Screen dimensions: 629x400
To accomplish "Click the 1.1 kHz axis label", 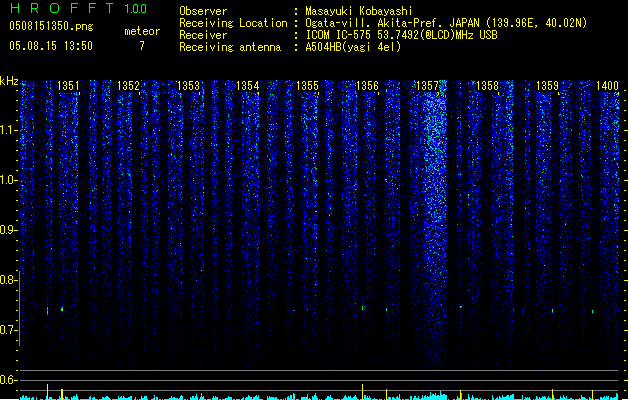I will pyautogui.click(x=8, y=130).
